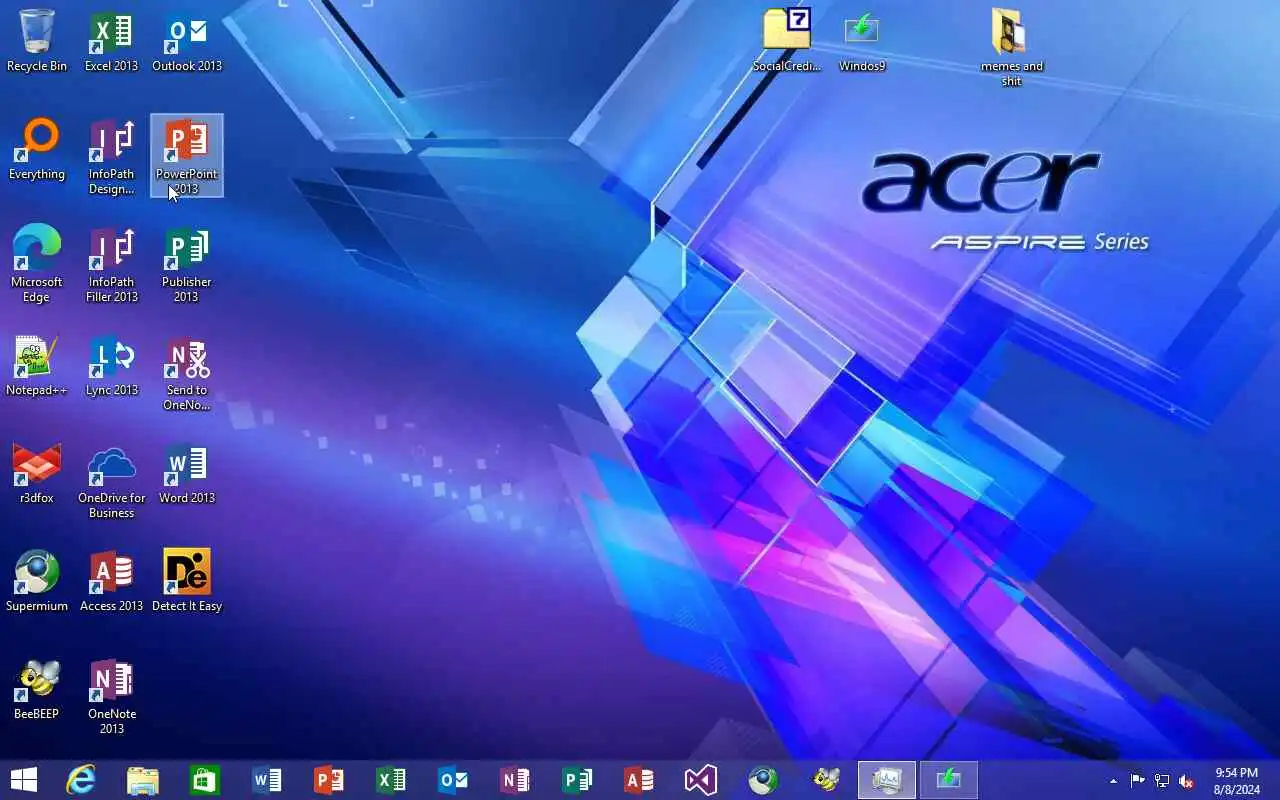Launch Supermium from the taskbar
The height and width of the screenshot is (800, 1280).
(763, 780)
